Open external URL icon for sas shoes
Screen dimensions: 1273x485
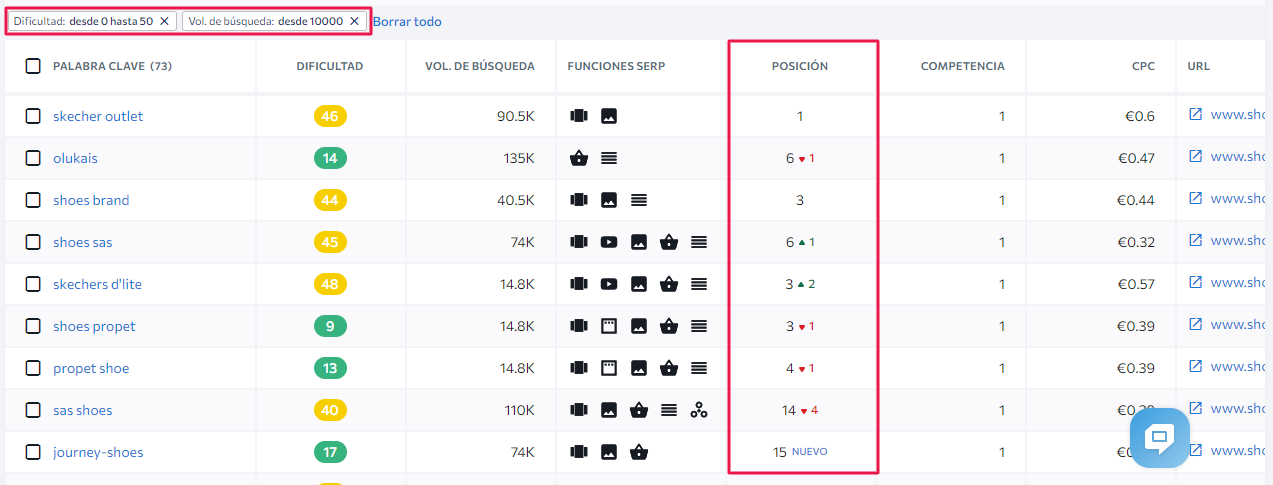pyautogui.click(x=1195, y=409)
